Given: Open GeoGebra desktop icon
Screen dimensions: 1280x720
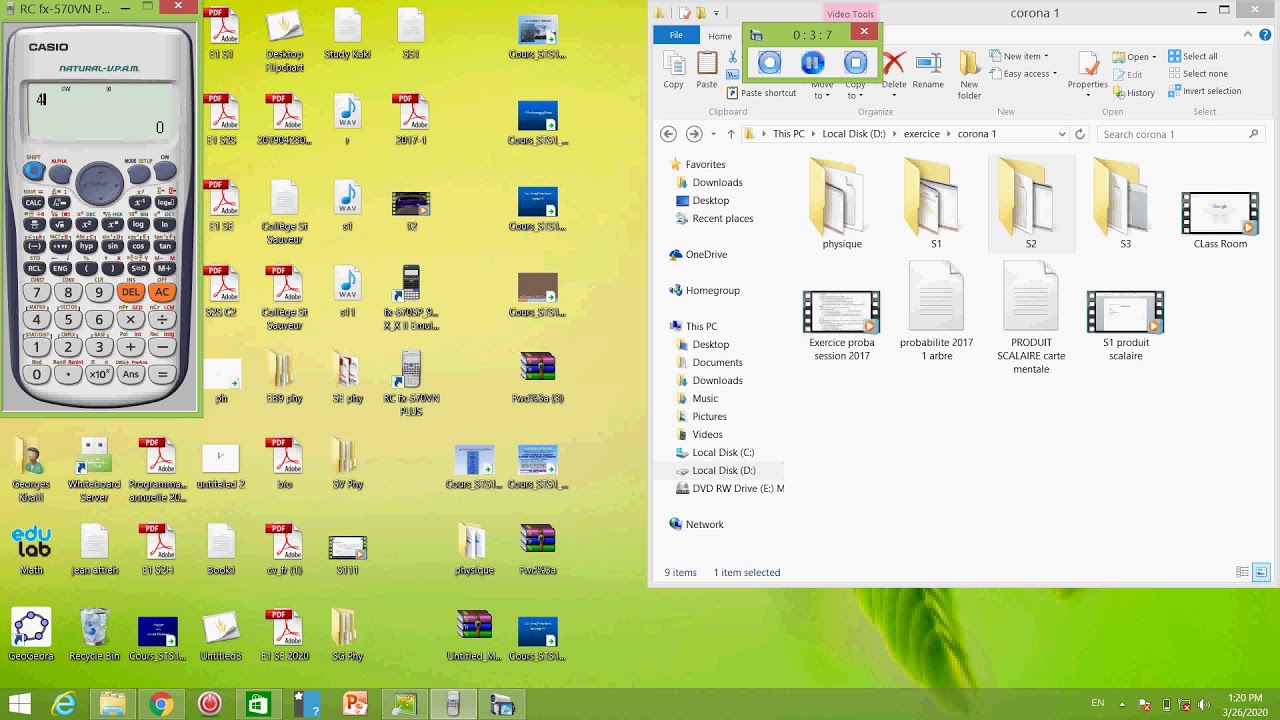Looking at the screenshot, I should click(31, 635).
